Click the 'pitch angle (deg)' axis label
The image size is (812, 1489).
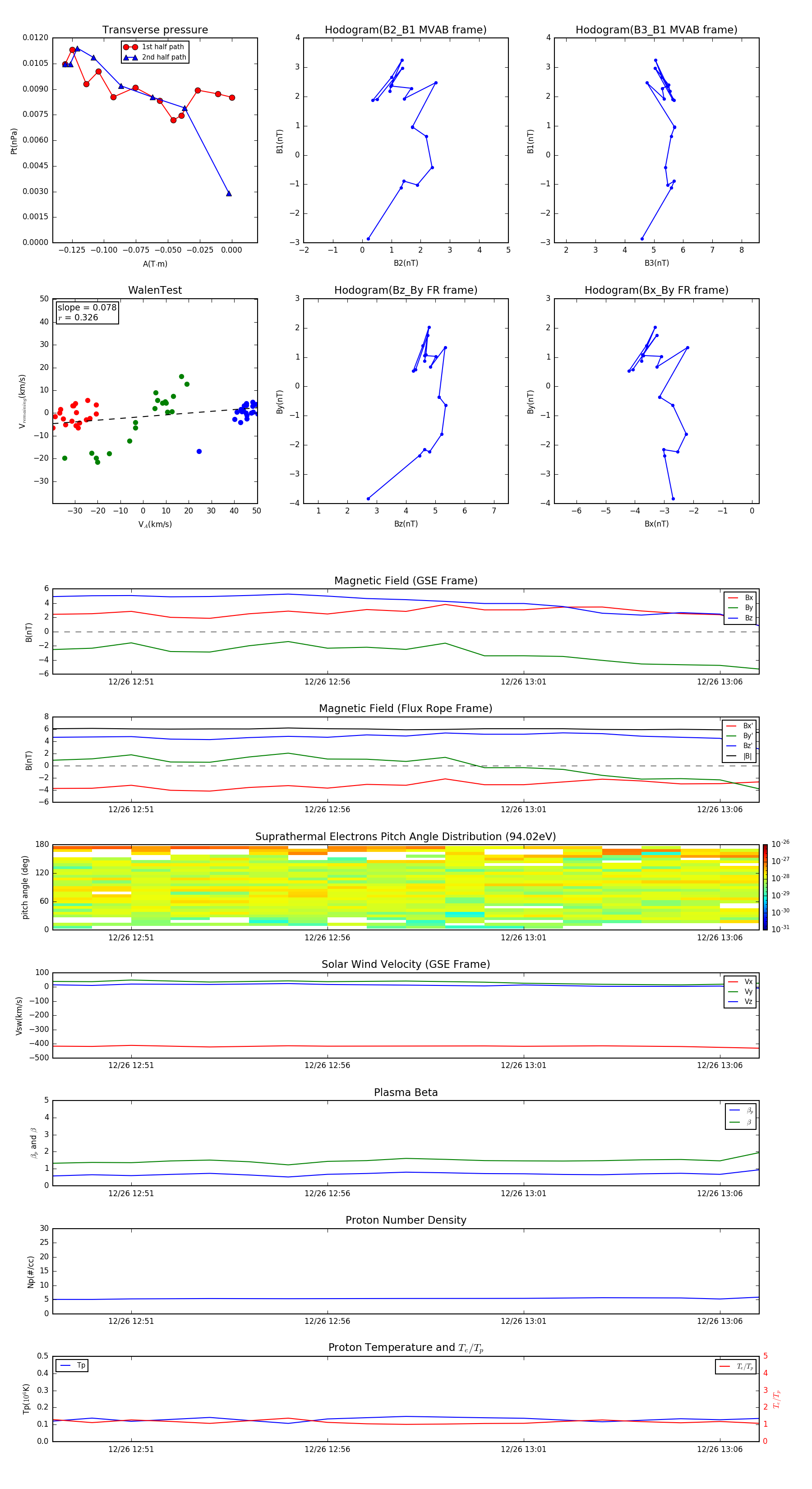pos(25,887)
